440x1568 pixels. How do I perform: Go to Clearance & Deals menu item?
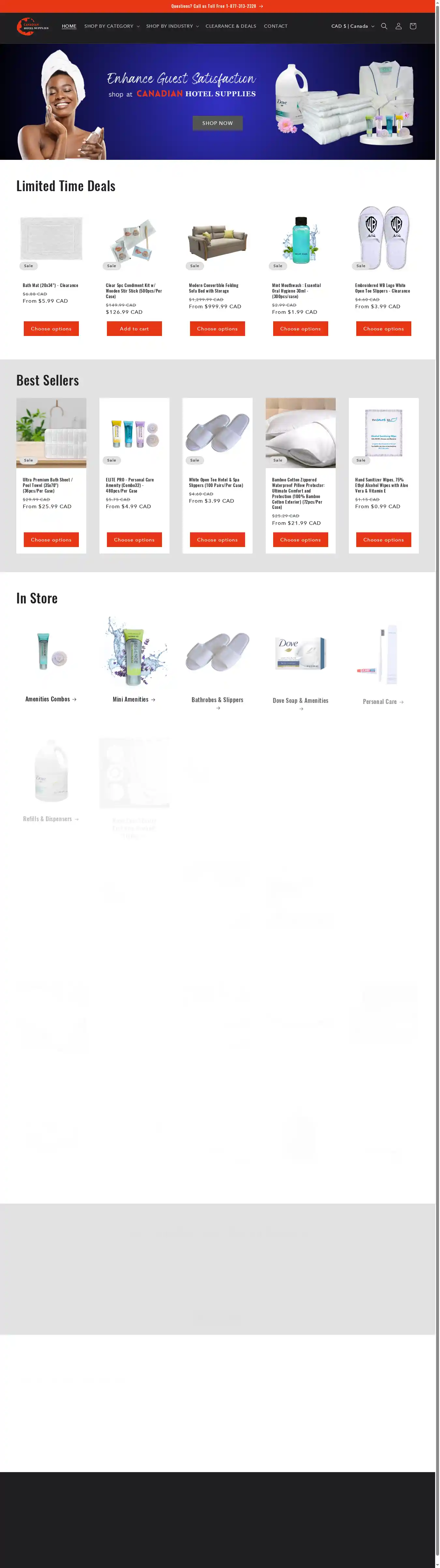[x=231, y=26]
